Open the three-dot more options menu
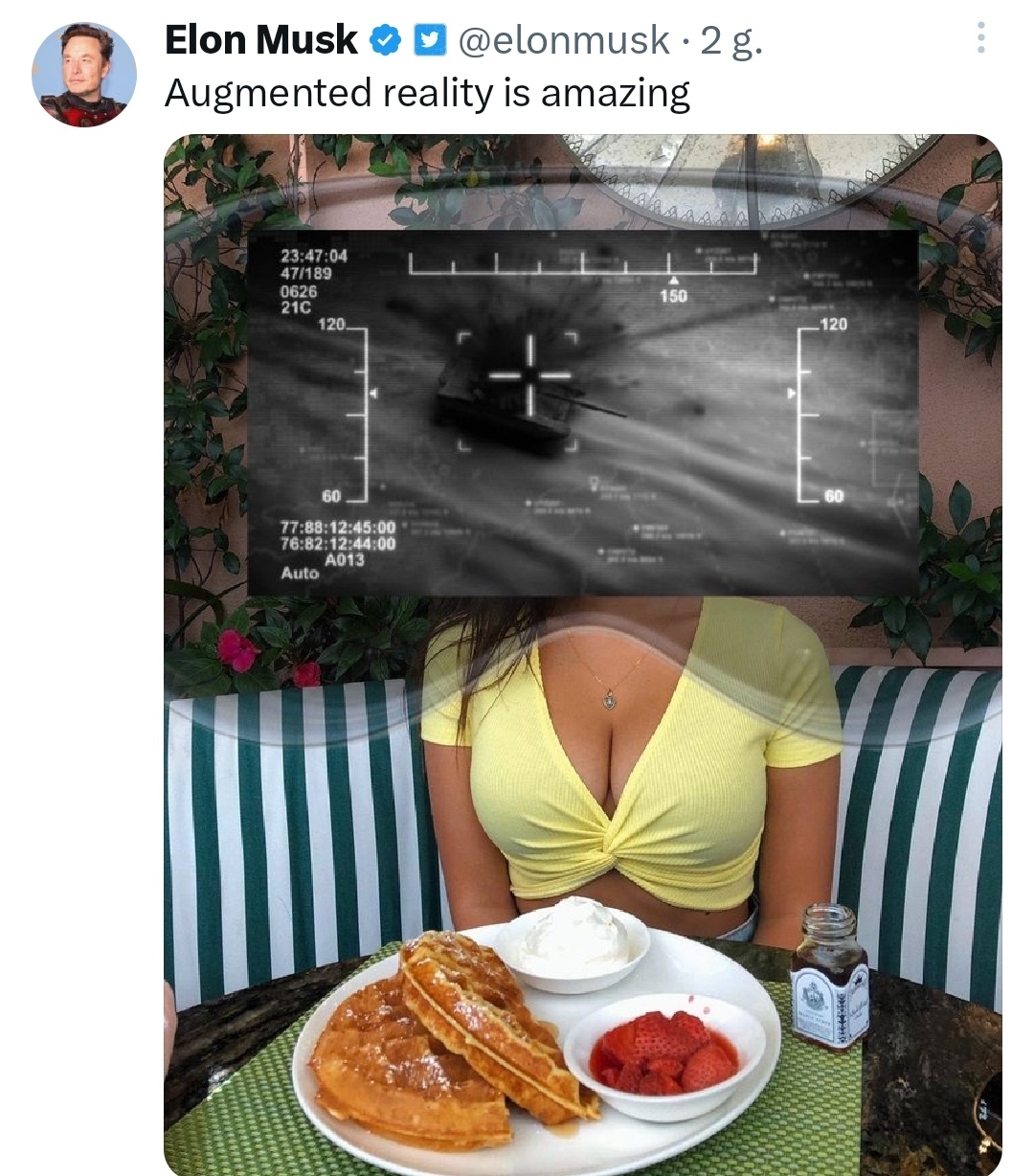This screenshot has width=1034, height=1176. 980,38
